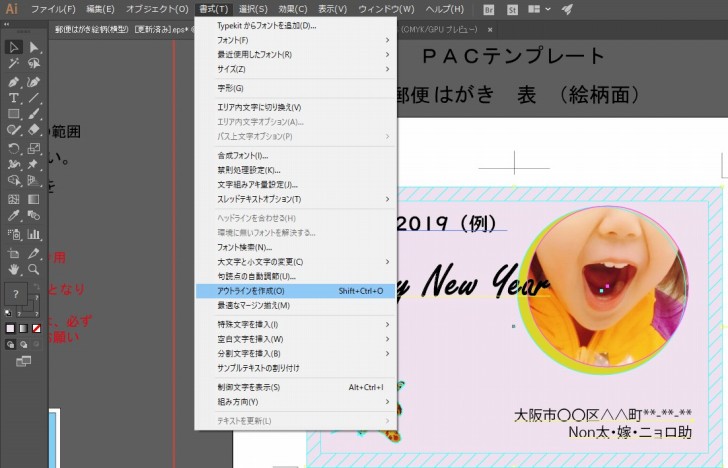The height and width of the screenshot is (468, 728).
Task: Set paint to None (red slash)
Action: [x=36, y=328]
